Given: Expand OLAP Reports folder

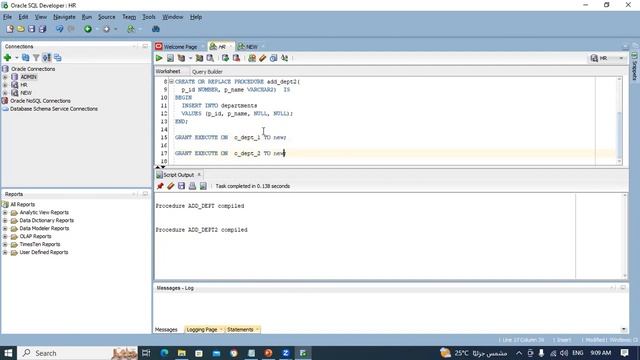Looking at the screenshot, I should (5, 236).
